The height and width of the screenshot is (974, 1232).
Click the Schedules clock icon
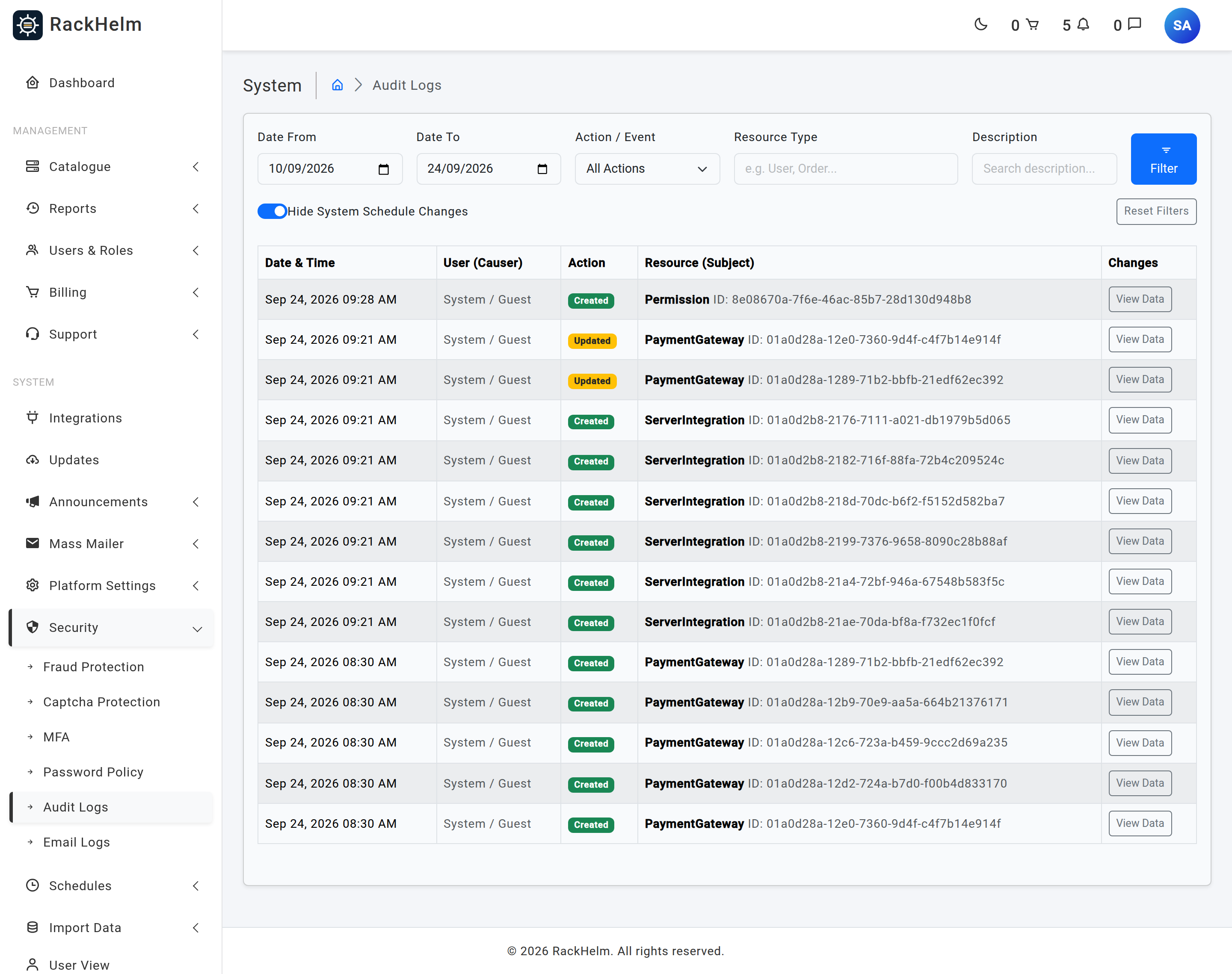tap(33, 885)
